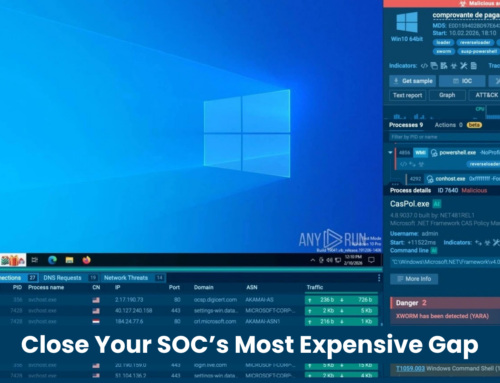Click the IP 40.127.240.158 cell
Image resolution: width=500 pixels, height=383 pixels.
[x=133, y=311]
